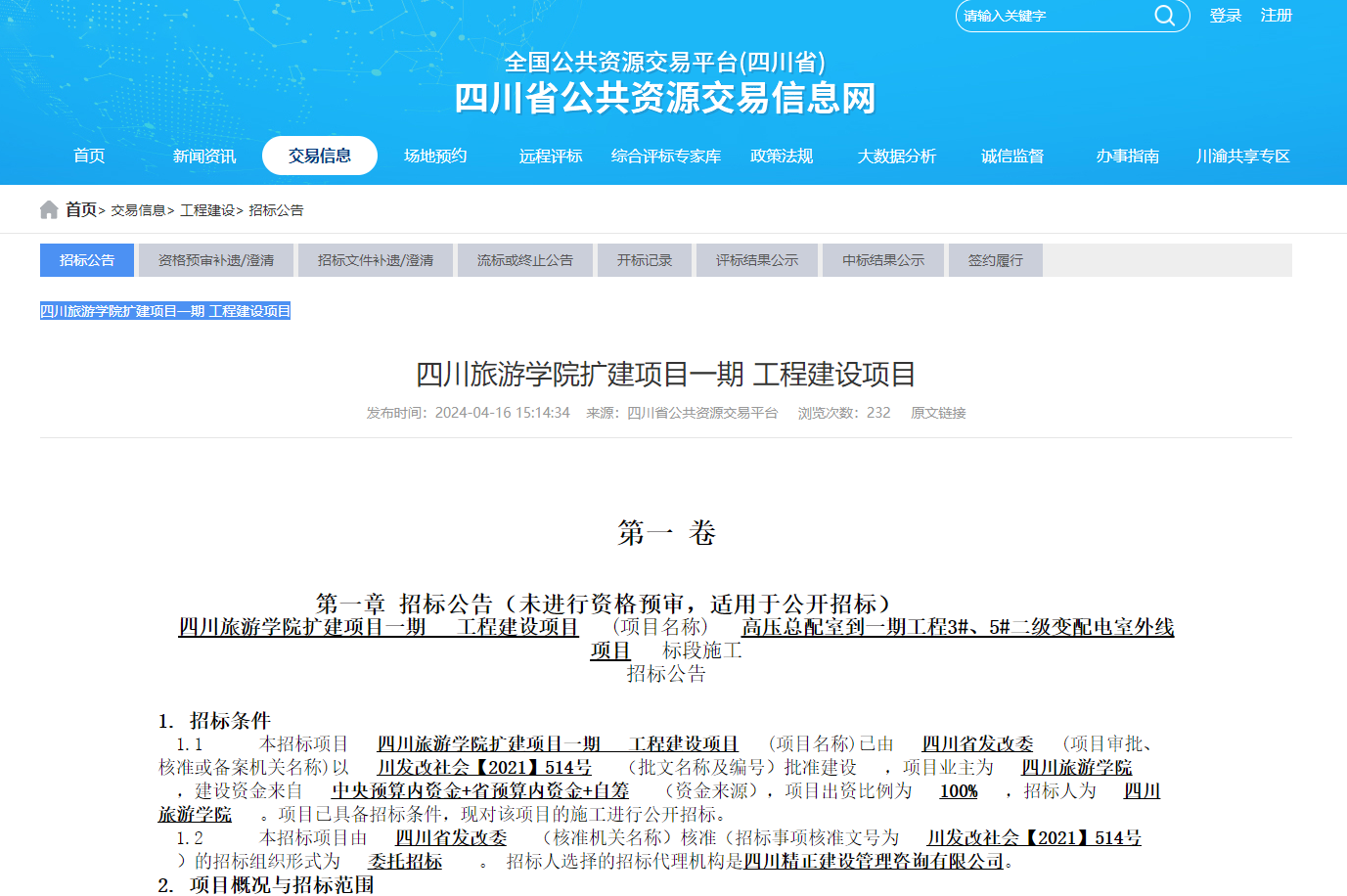Click highlighted 四川旅游学院扩建项目一期 project link

[165, 311]
